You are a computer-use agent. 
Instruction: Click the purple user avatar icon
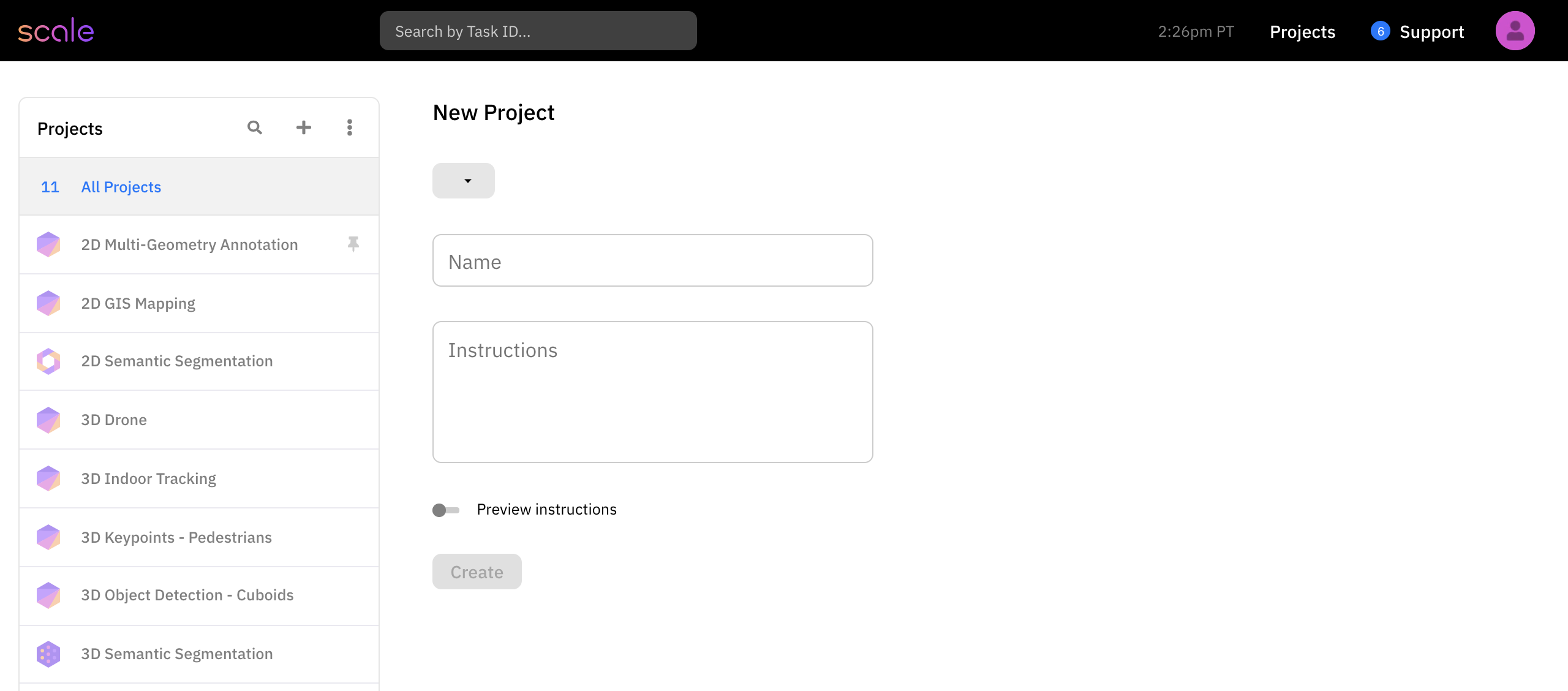[1515, 31]
